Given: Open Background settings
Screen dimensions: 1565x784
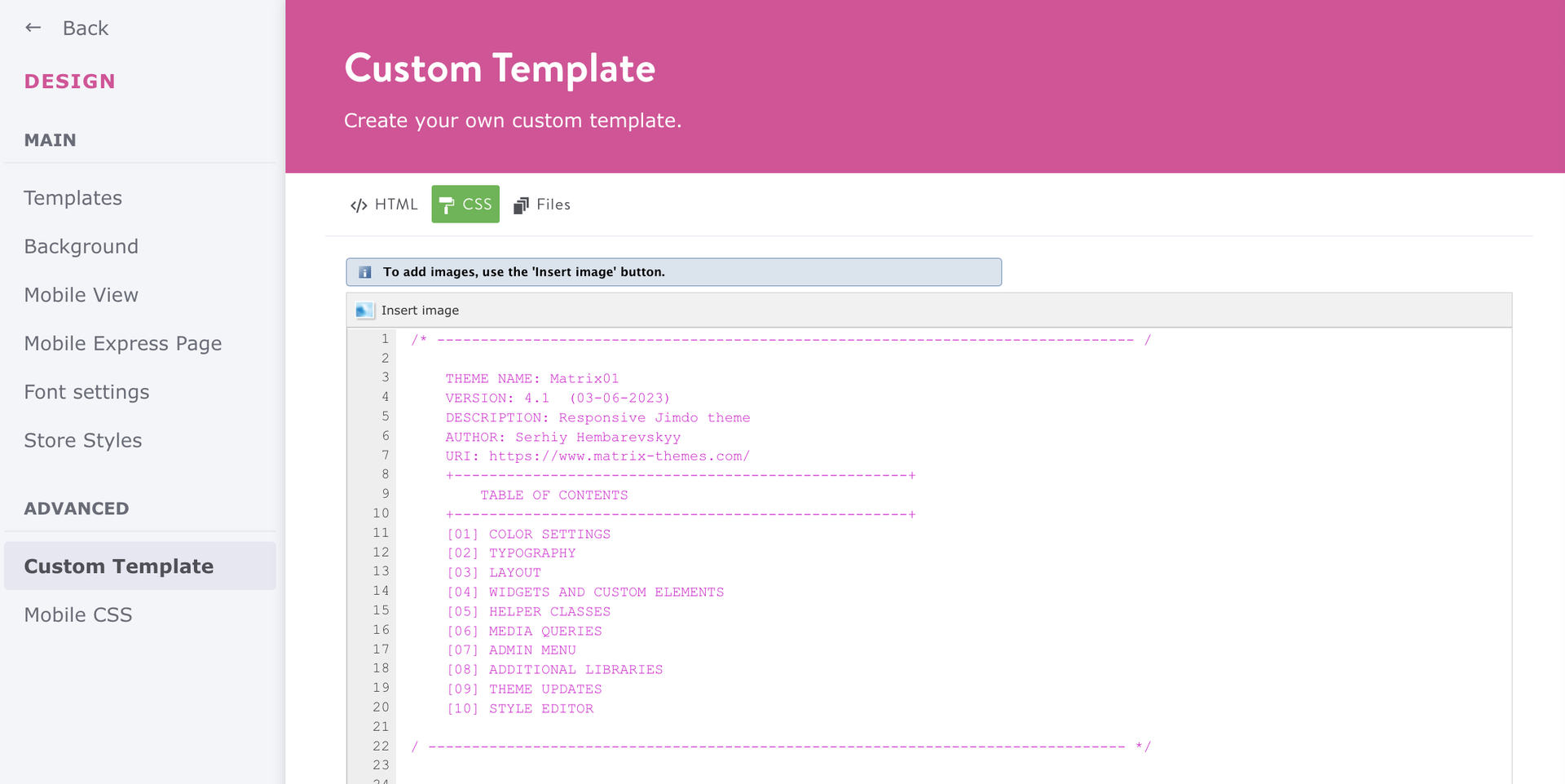Looking at the screenshot, I should (x=81, y=246).
